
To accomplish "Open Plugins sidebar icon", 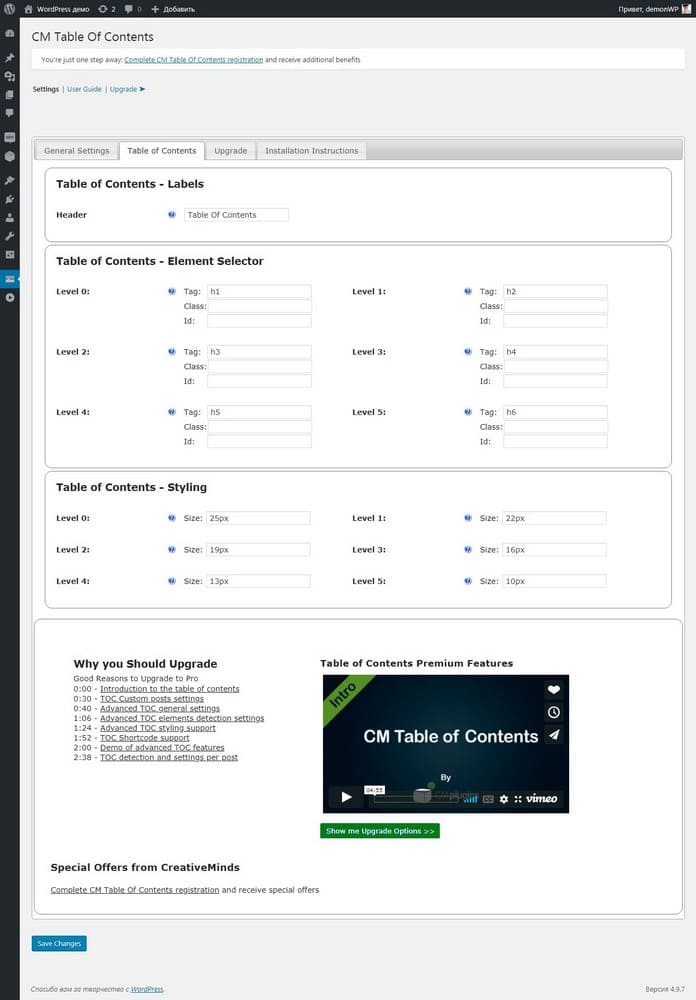I will (10, 199).
